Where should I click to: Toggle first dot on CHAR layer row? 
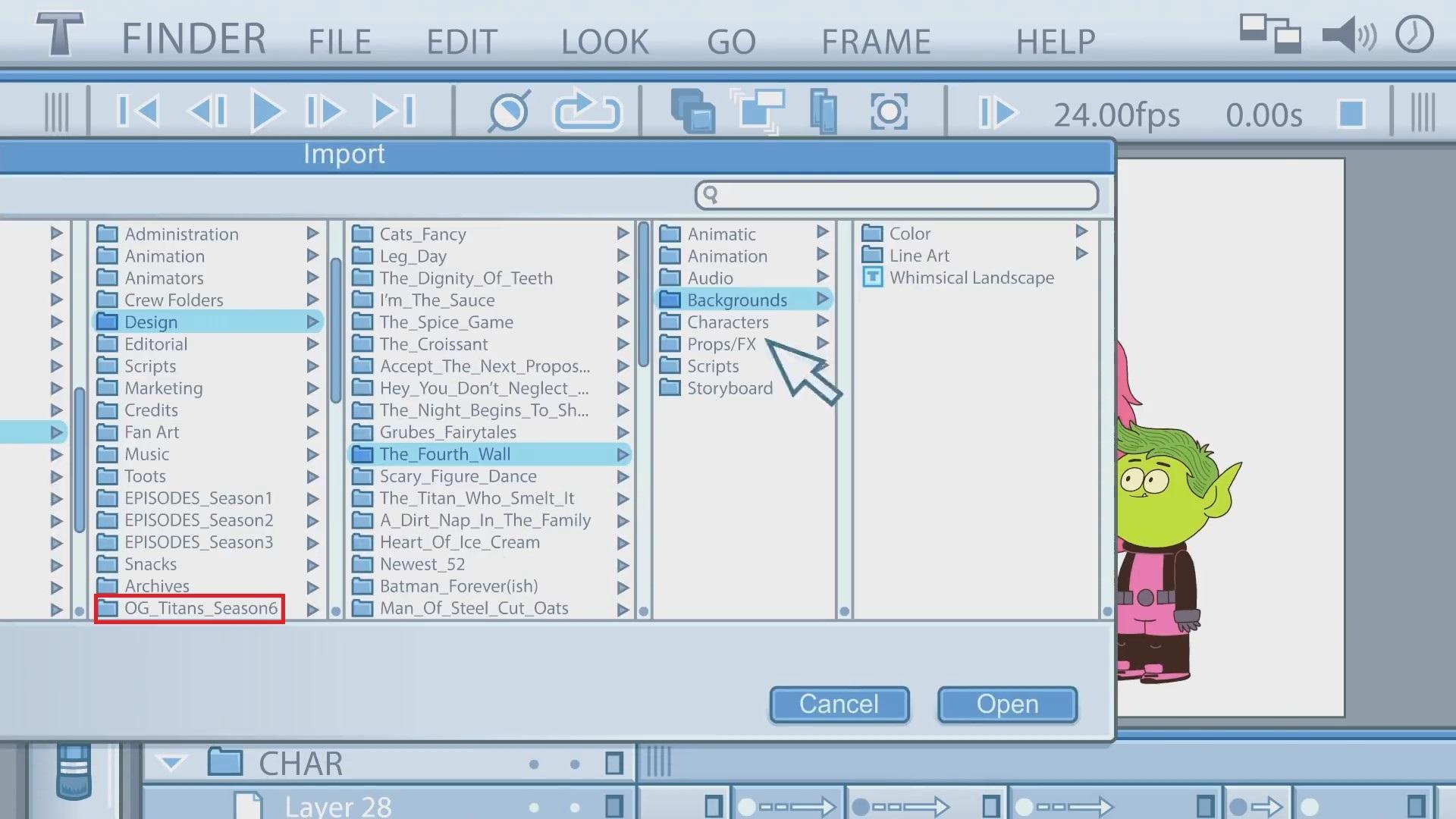coord(534,764)
